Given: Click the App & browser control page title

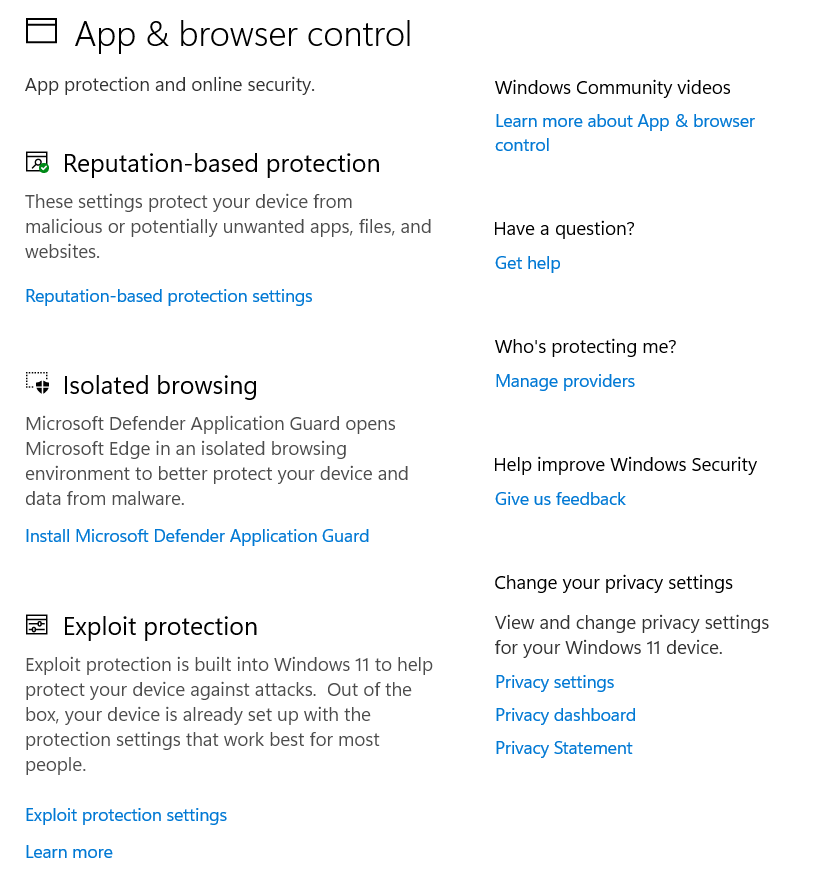Looking at the screenshot, I should [x=243, y=34].
